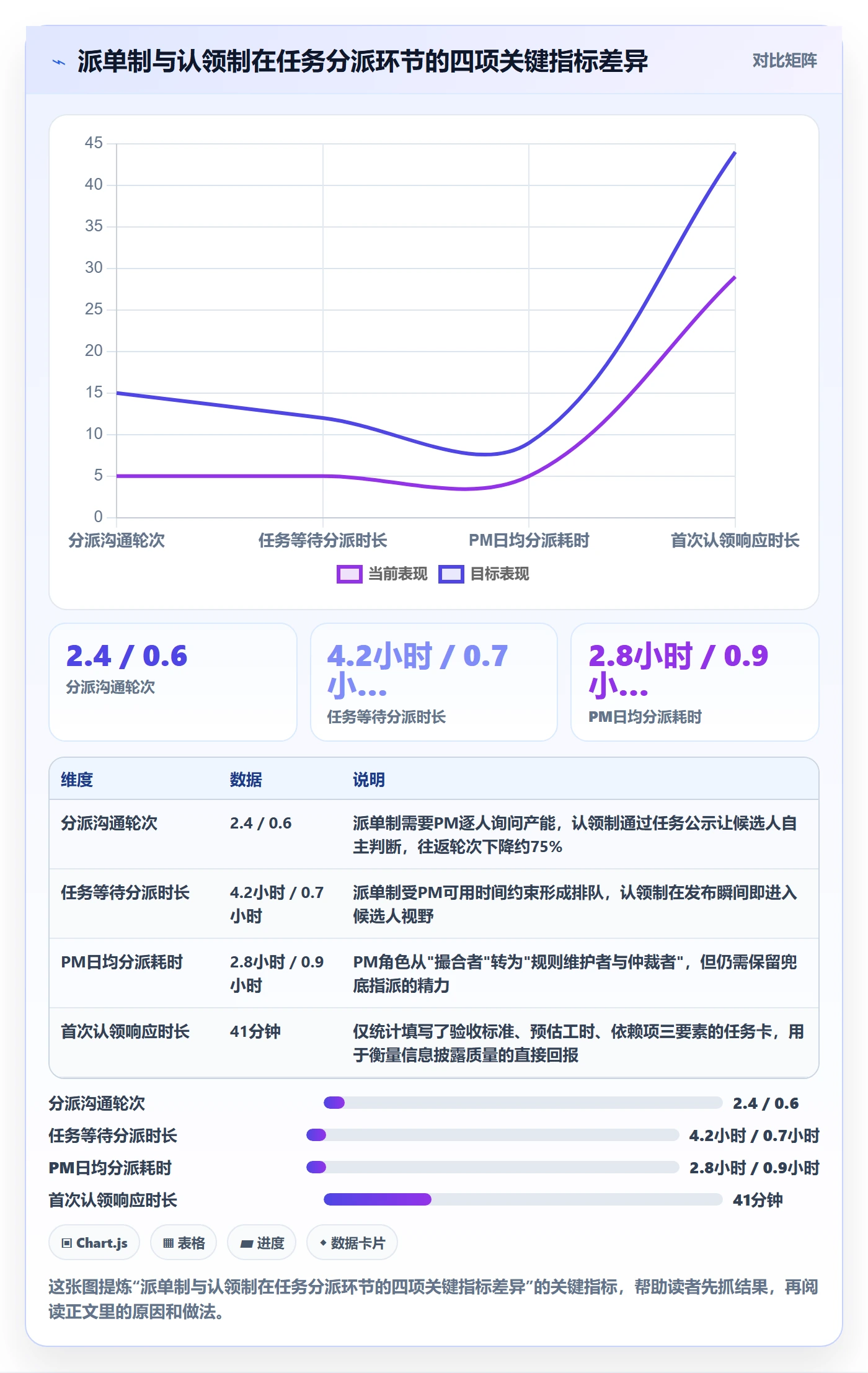Click the title 派单制与认领制在任务分派环节的四项关键指标差异
The height and width of the screenshot is (1373, 868).
pos(363,61)
